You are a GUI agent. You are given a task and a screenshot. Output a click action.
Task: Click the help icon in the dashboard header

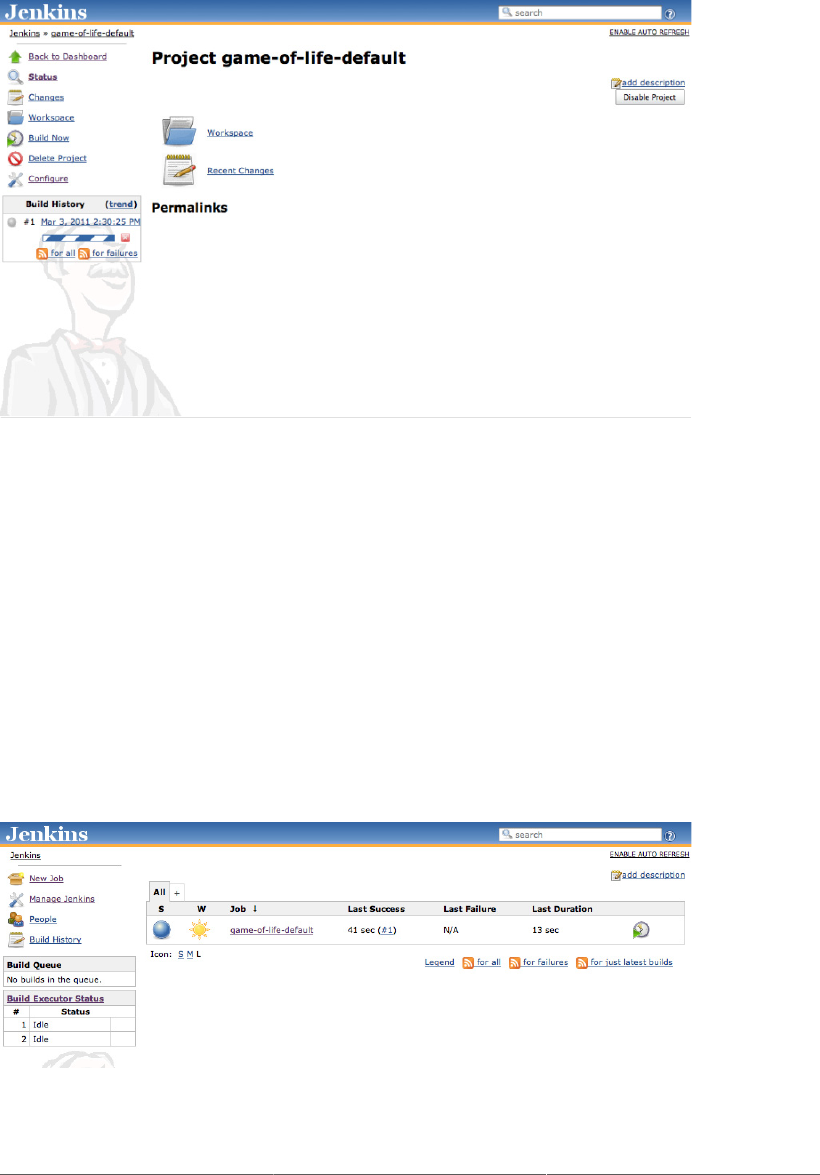(670, 836)
